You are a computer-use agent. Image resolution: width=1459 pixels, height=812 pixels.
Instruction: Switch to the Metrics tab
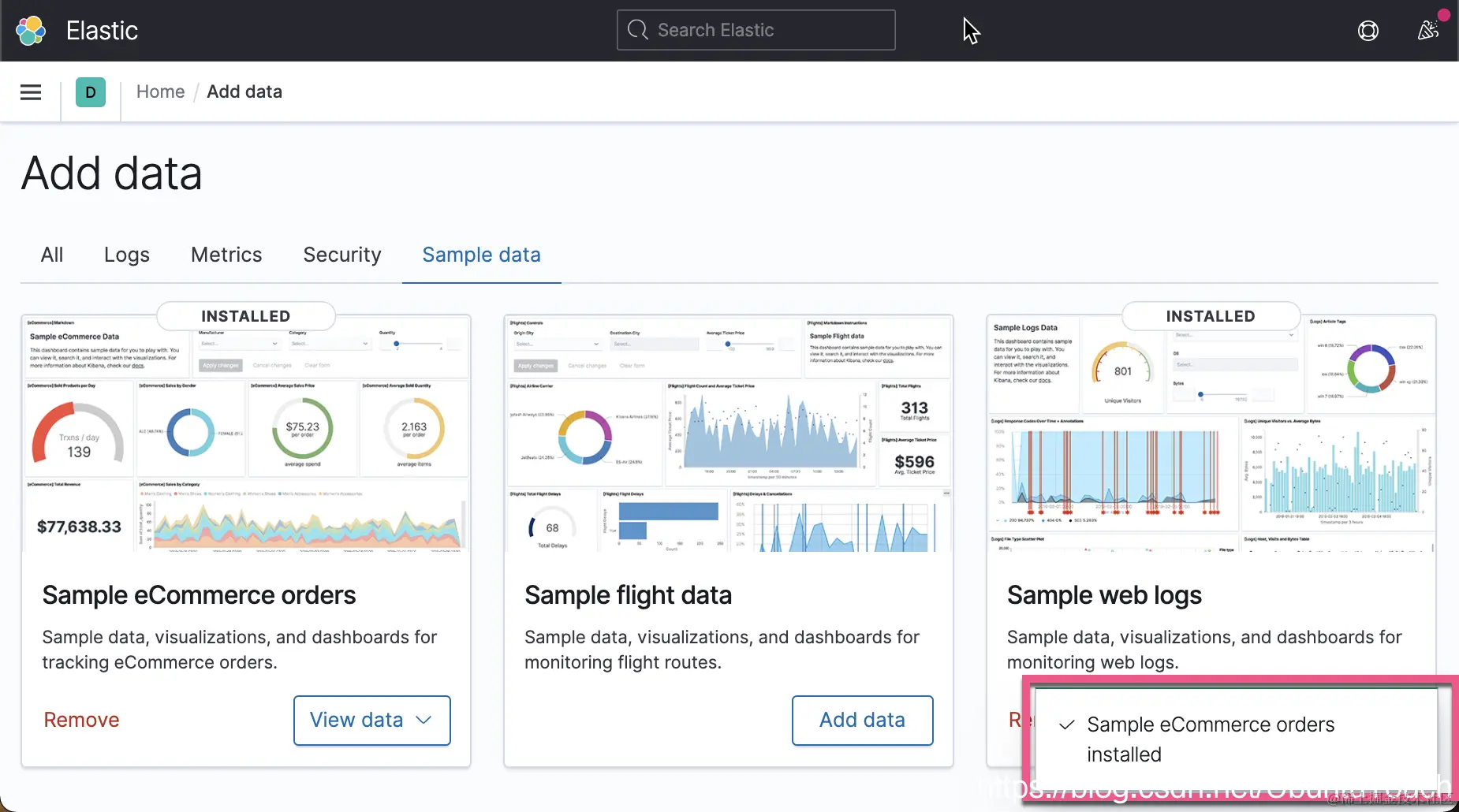(226, 255)
